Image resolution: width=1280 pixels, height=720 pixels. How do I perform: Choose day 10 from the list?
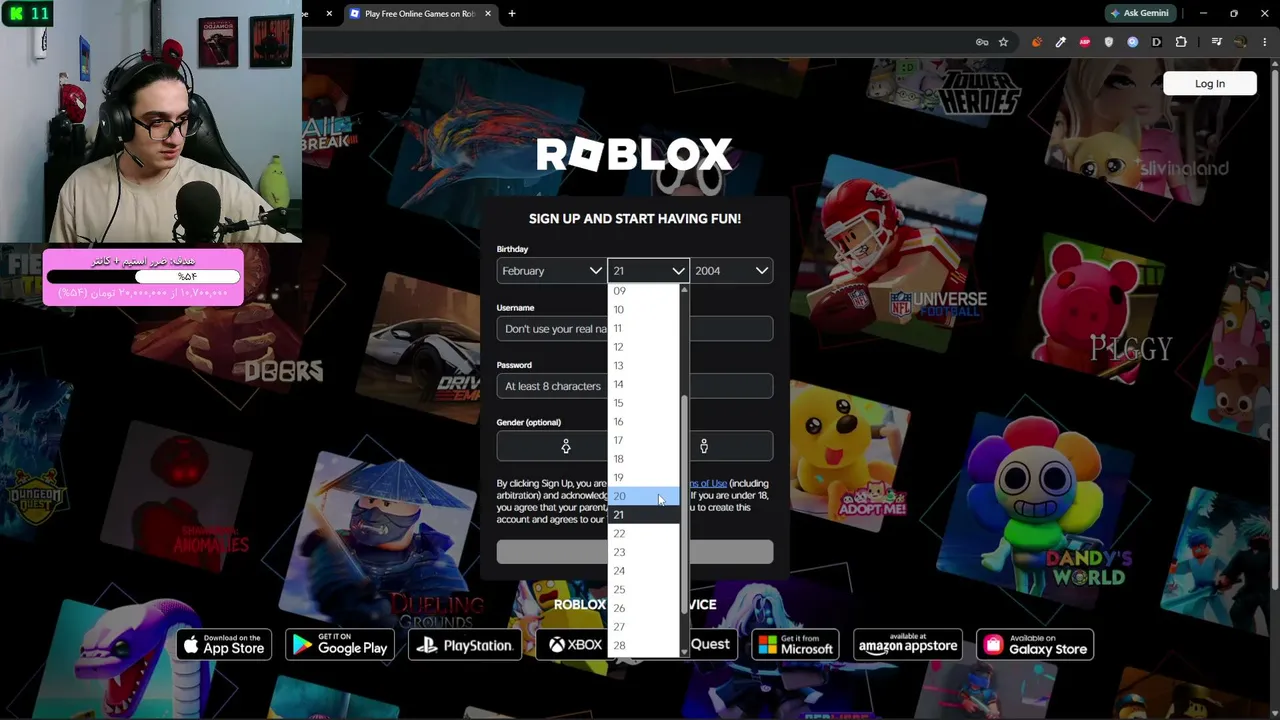644,309
